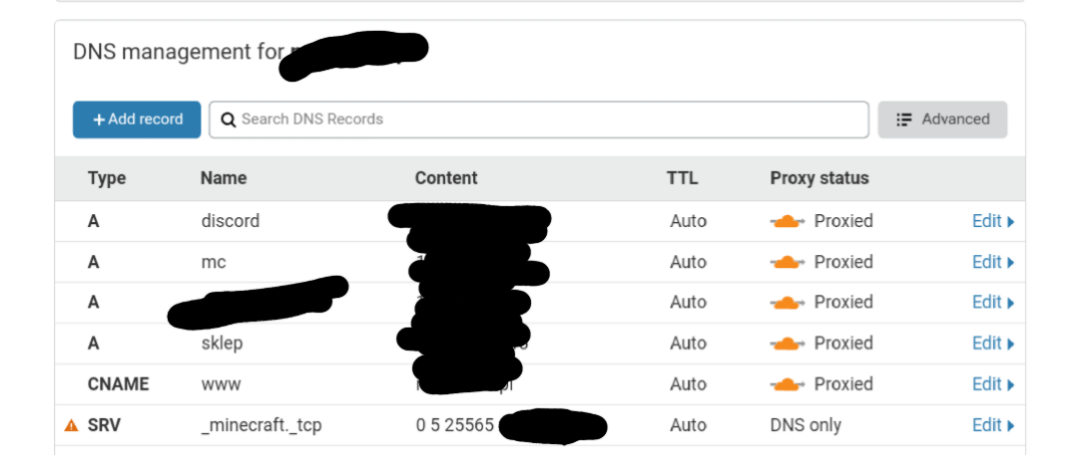Open Edit on the www CNAME record
The image size is (1078, 455).
(x=993, y=384)
